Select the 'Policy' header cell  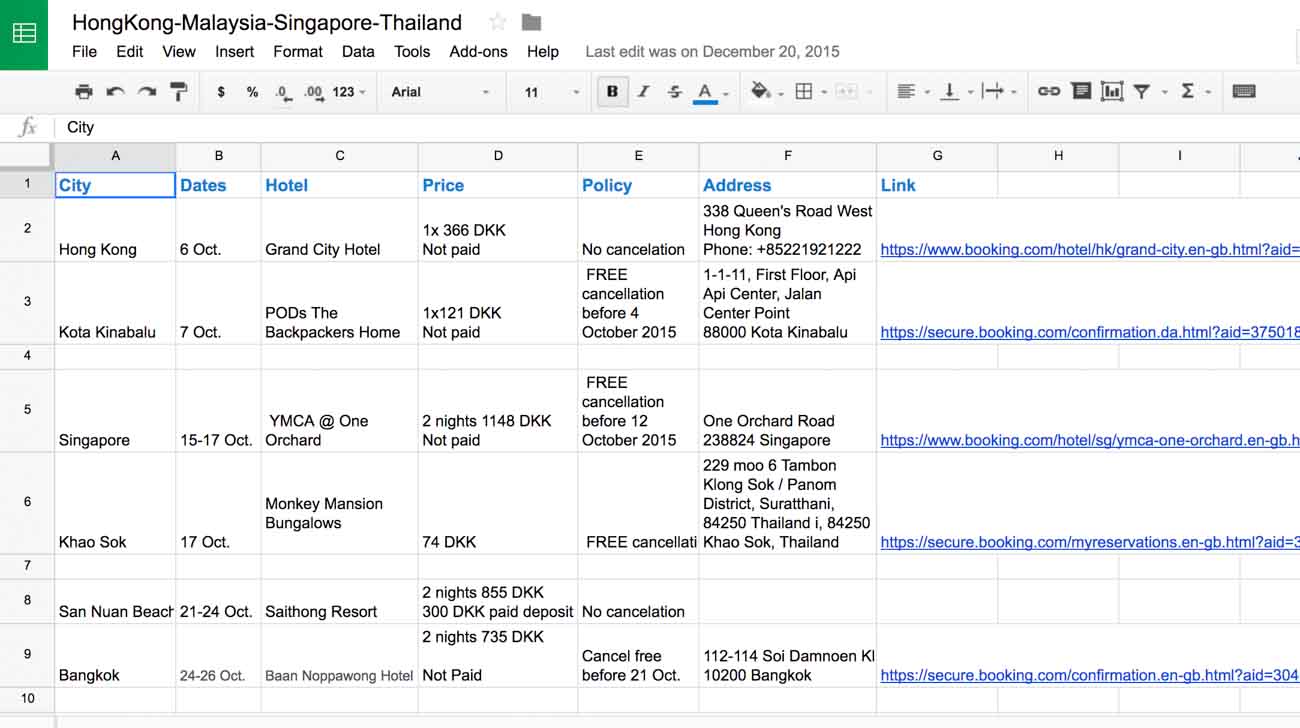tap(638, 185)
